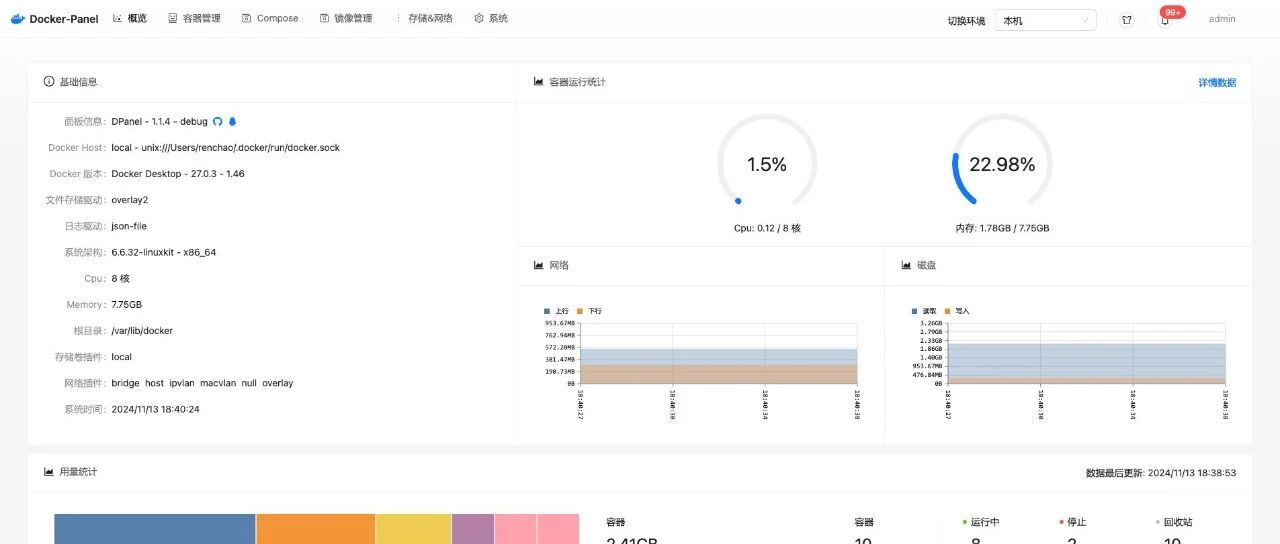
Task: Open notifications bell with 99+ badge
Action: tap(1164, 19)
